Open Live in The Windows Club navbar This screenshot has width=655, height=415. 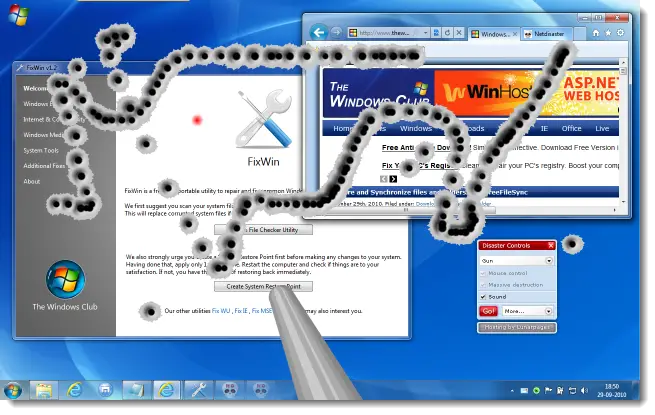point(602,128)
